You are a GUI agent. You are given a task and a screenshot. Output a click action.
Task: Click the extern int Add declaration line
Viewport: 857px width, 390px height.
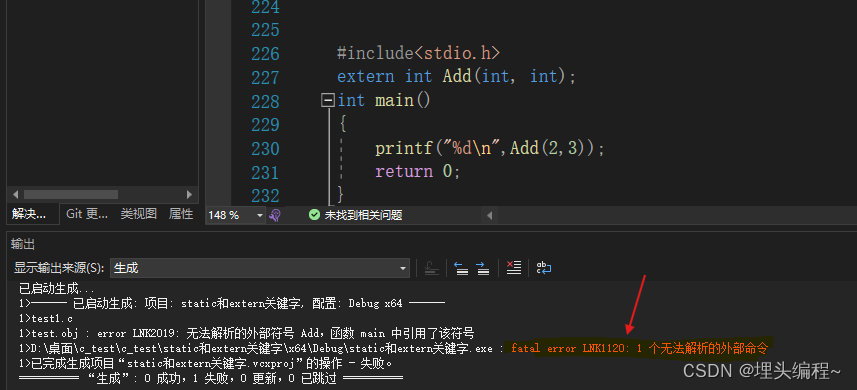[456, 76]
